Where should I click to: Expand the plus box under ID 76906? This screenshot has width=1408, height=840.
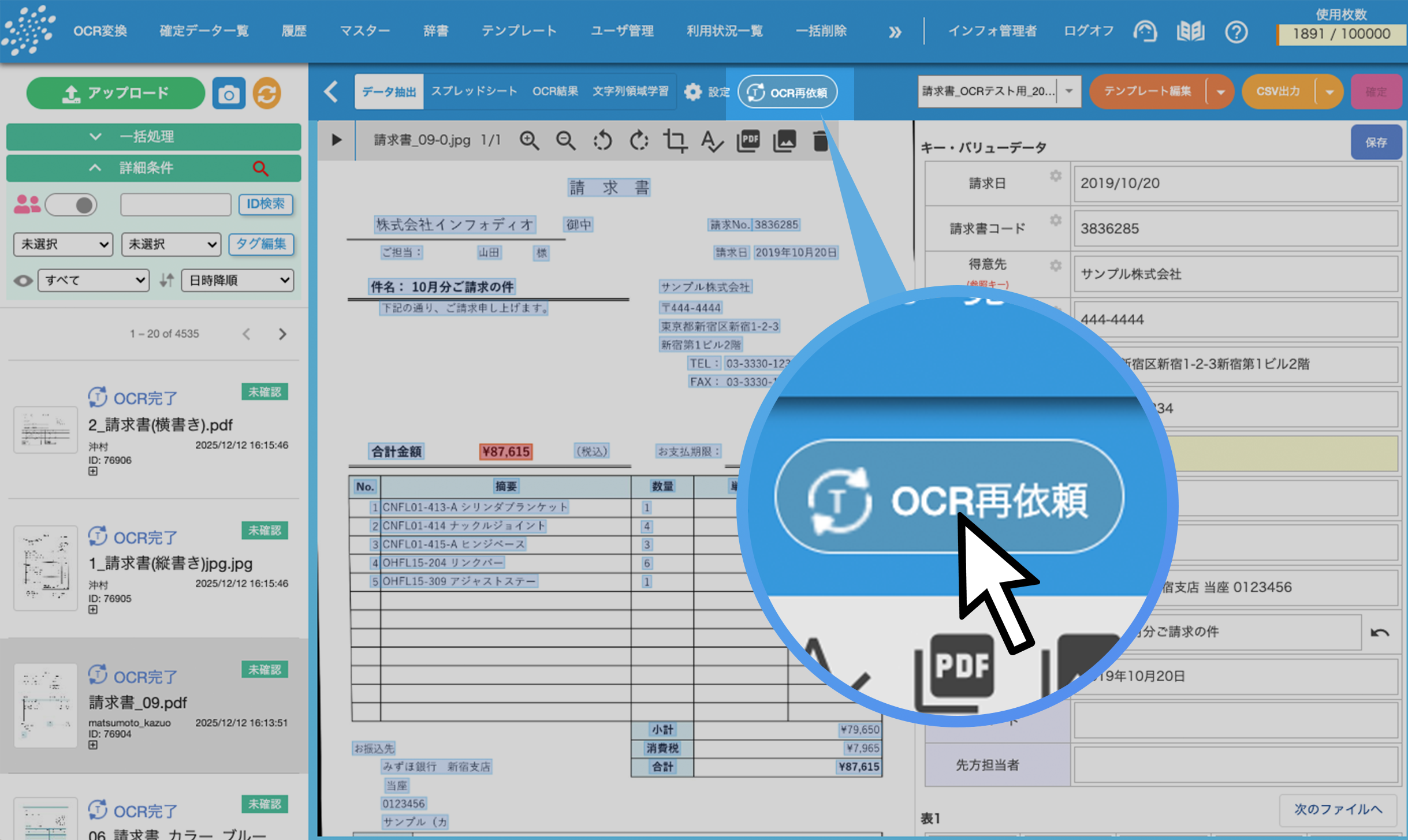click(x=93, y=472)
